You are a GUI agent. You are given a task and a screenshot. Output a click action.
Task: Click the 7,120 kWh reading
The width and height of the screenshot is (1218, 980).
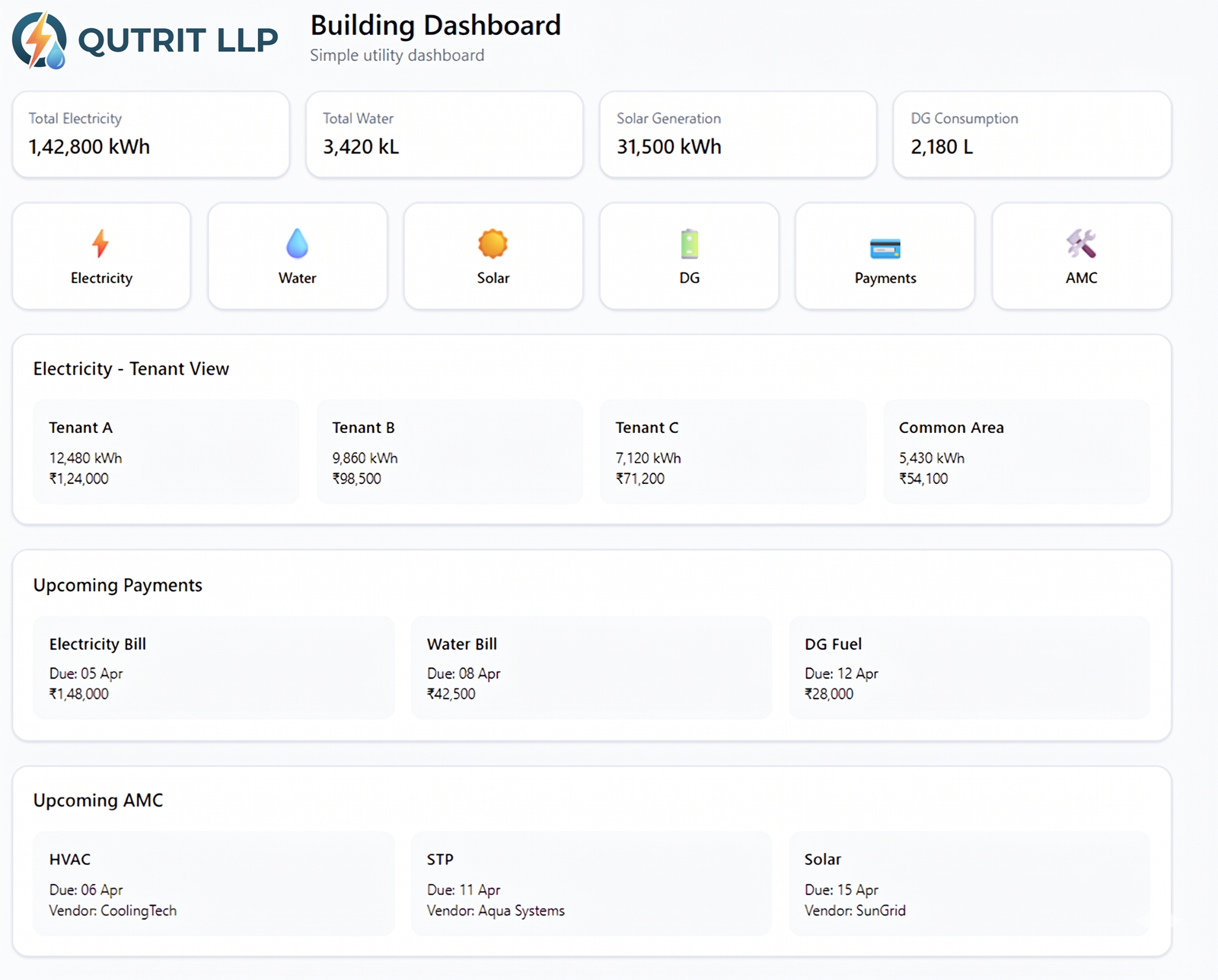point(648,458)
